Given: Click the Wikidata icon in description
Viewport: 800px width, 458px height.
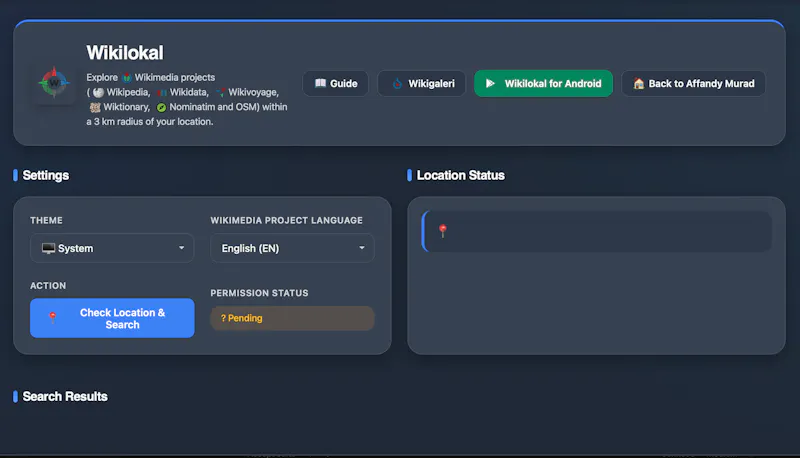Looking at the screenshot, I should click(162, 92).
